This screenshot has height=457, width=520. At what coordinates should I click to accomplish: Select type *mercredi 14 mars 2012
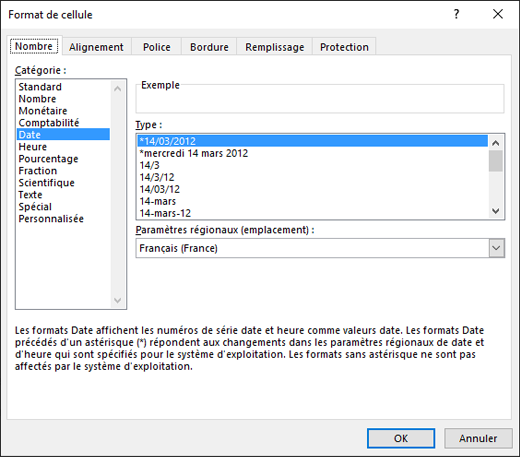[312, 153]
